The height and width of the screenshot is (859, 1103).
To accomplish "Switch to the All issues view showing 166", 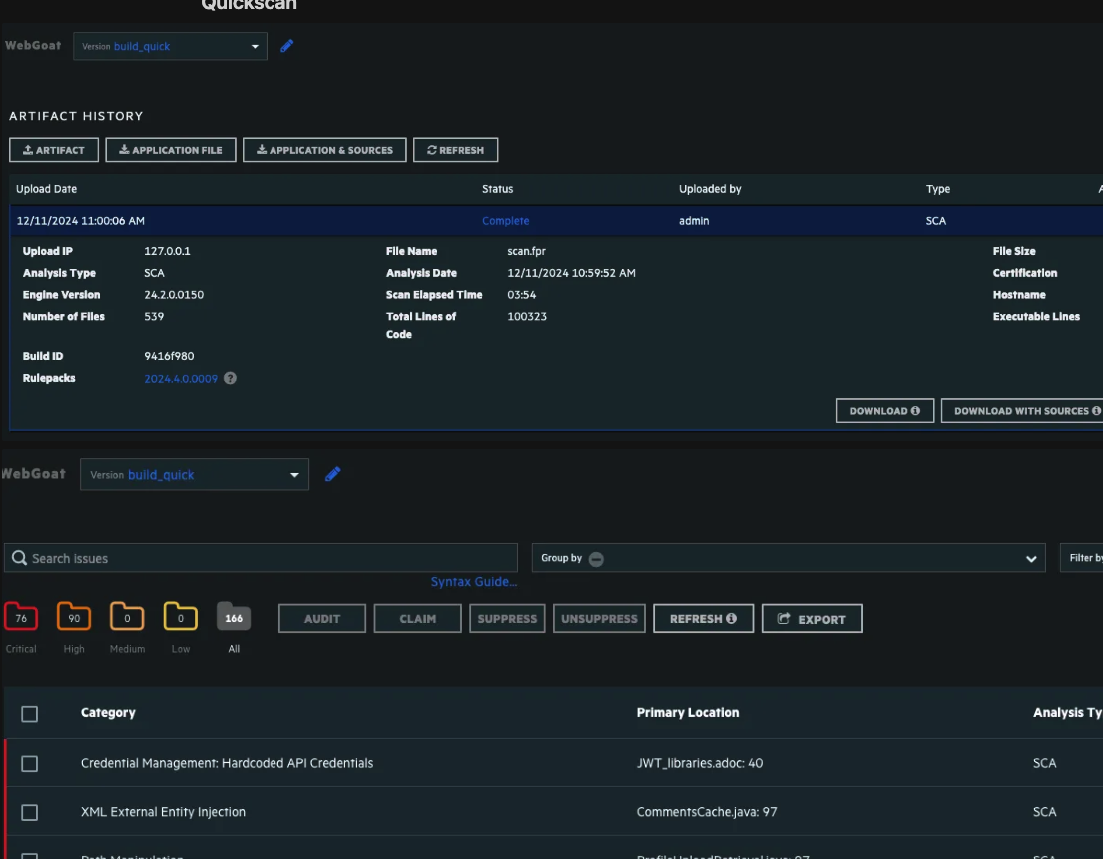I will pos(234,618).
